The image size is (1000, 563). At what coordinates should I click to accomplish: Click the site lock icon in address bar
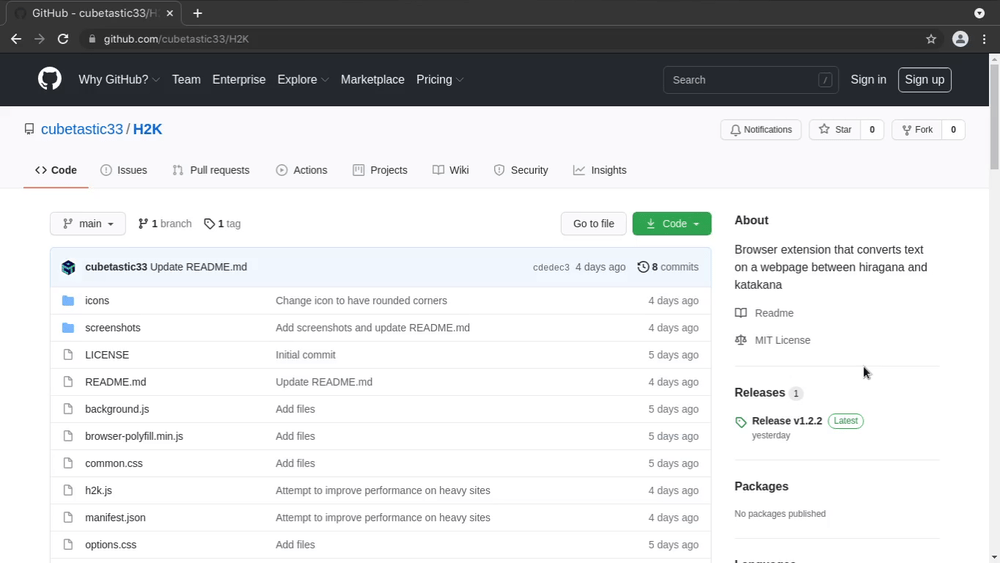click(92, 39)
